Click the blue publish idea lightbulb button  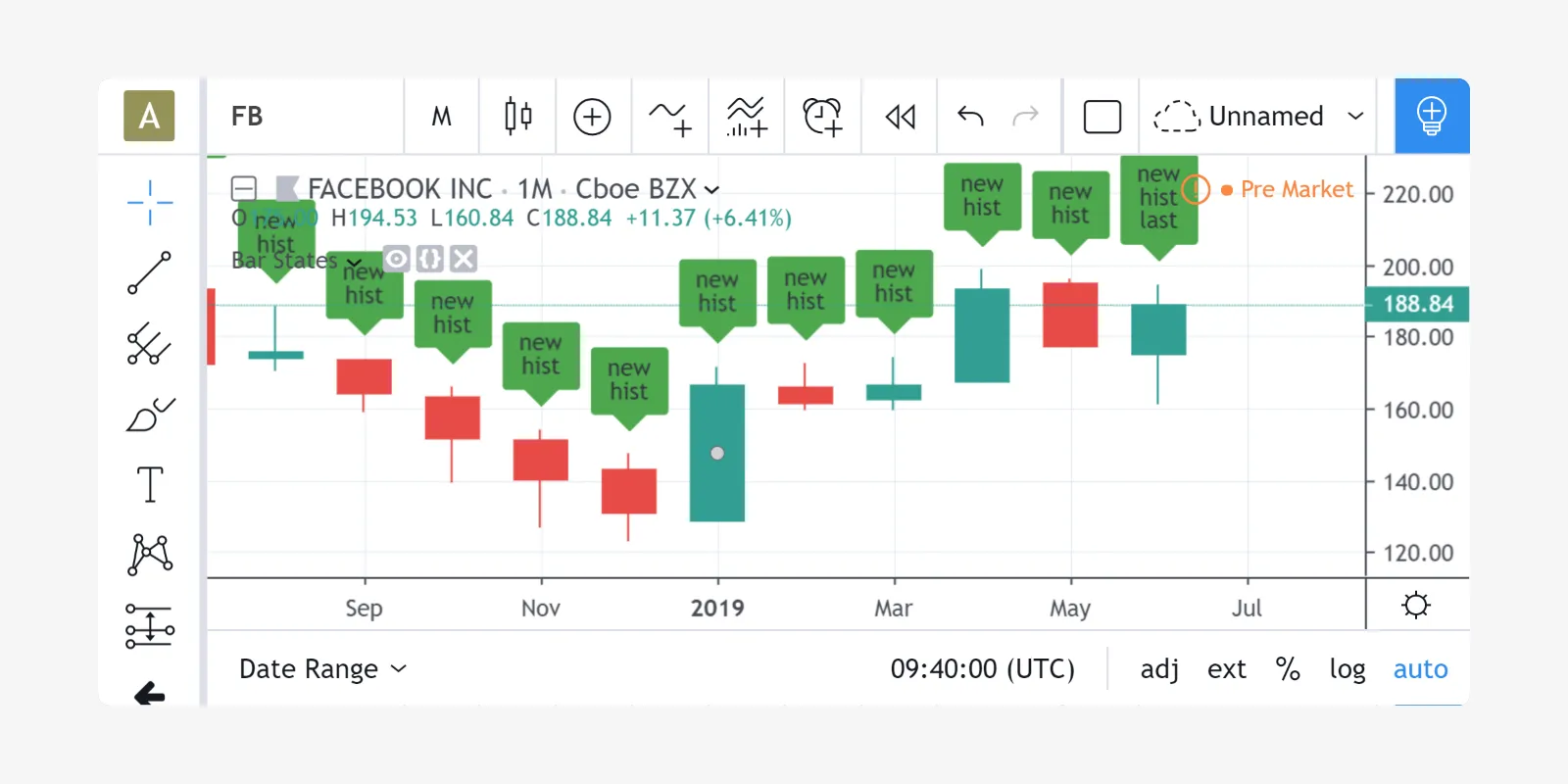coord(1432,116)
